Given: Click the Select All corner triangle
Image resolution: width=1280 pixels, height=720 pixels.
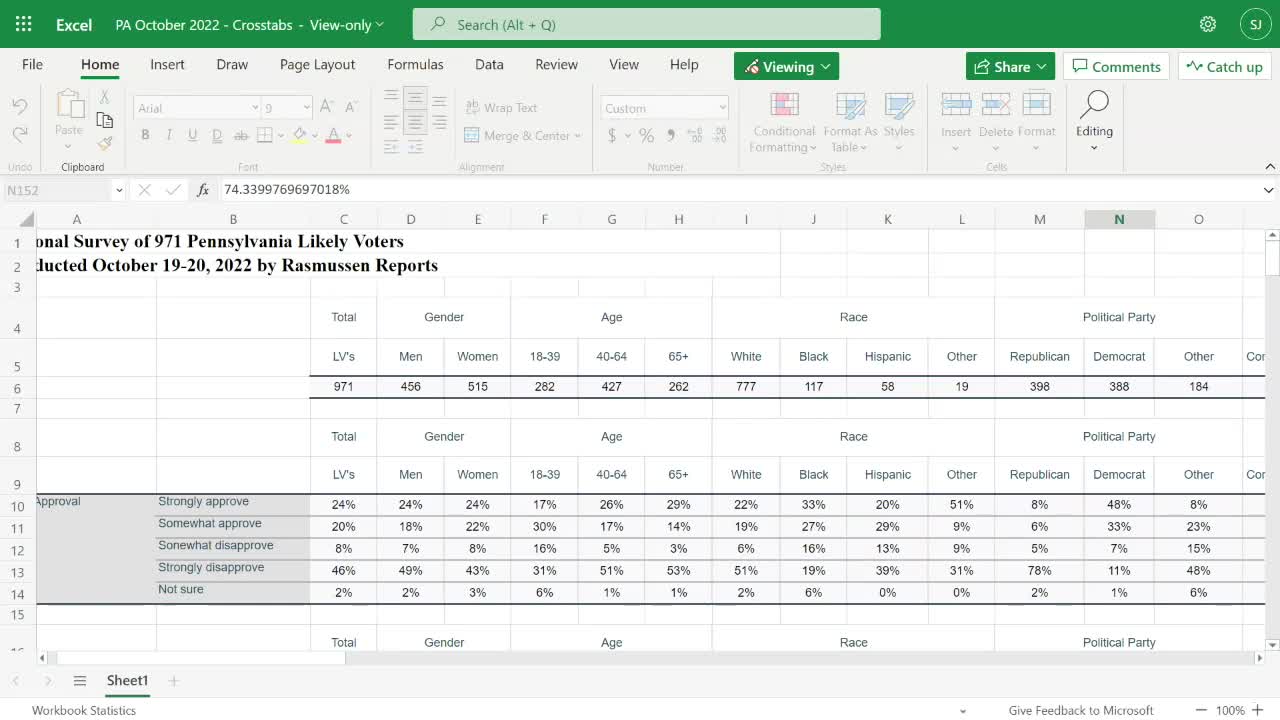Looking at the screenshot, I should [x=27, y=220].
